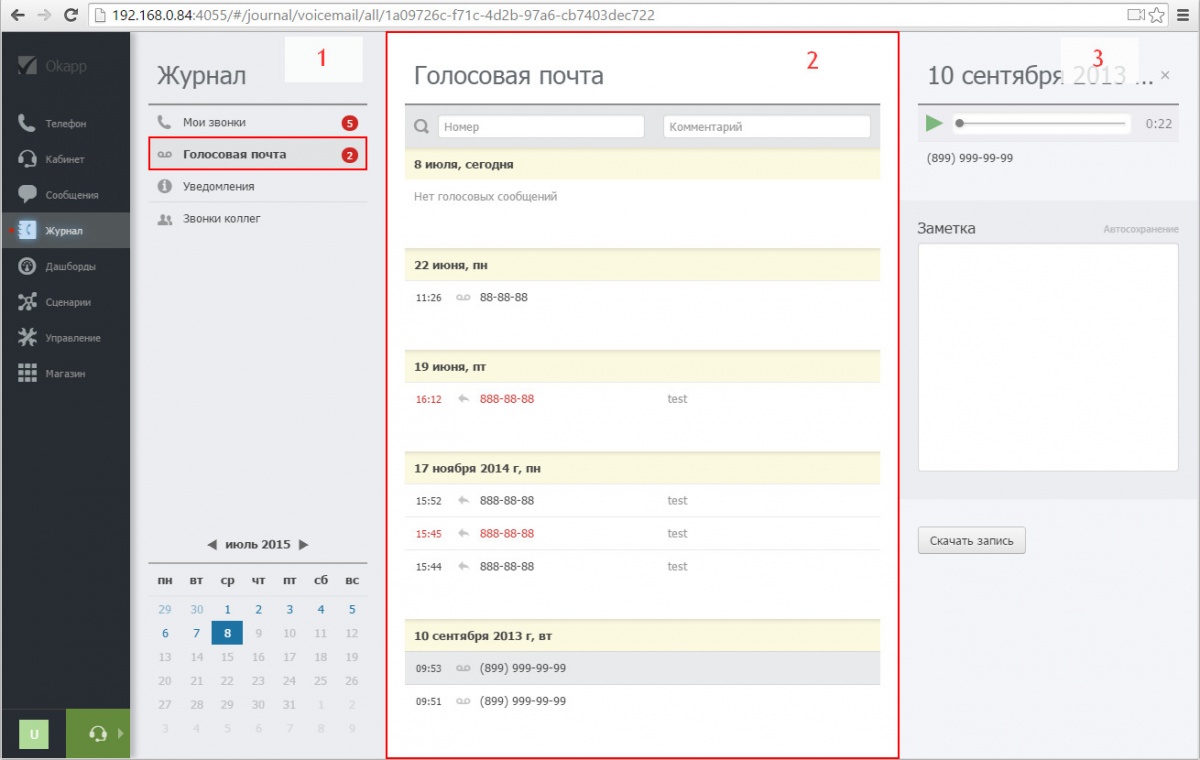Click the Скачать запись button
This screenshot has height=760, width=1200.
coord(971,541)
